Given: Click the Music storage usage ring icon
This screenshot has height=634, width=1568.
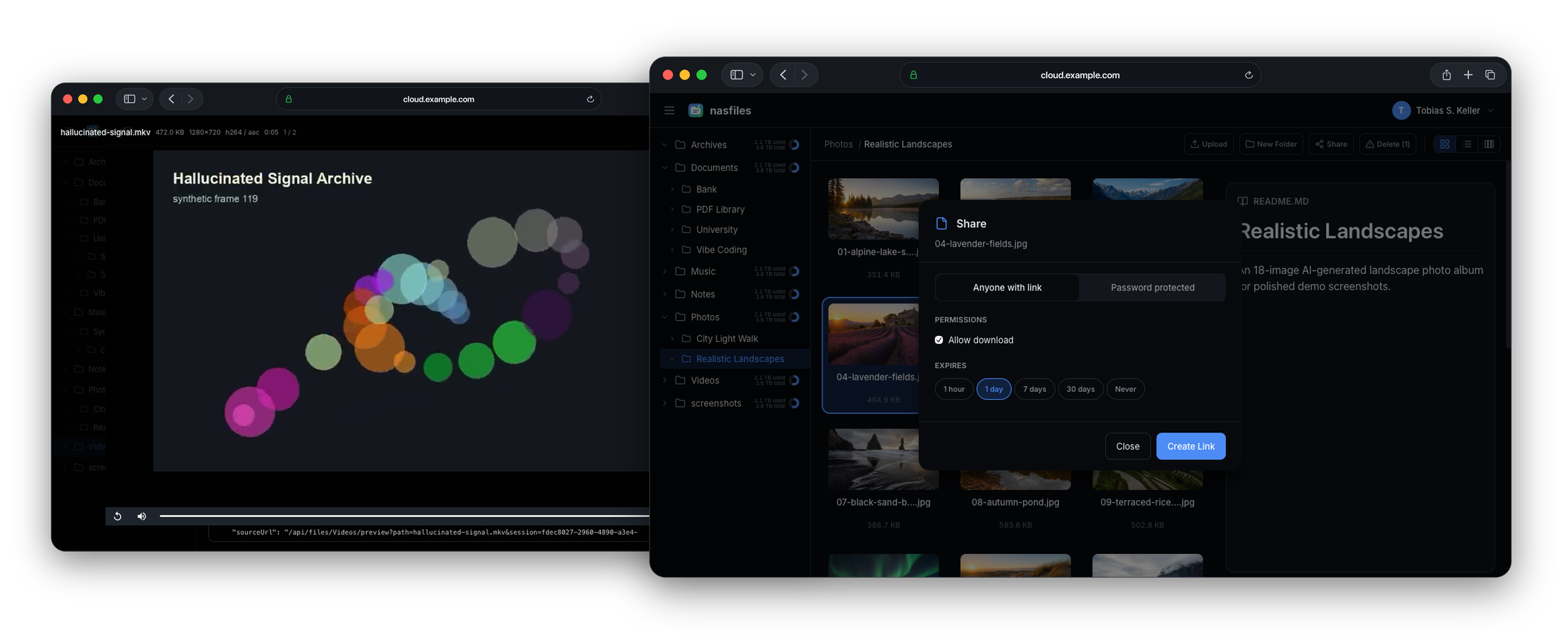Looking at the screenshot, I should coord(795,271).
